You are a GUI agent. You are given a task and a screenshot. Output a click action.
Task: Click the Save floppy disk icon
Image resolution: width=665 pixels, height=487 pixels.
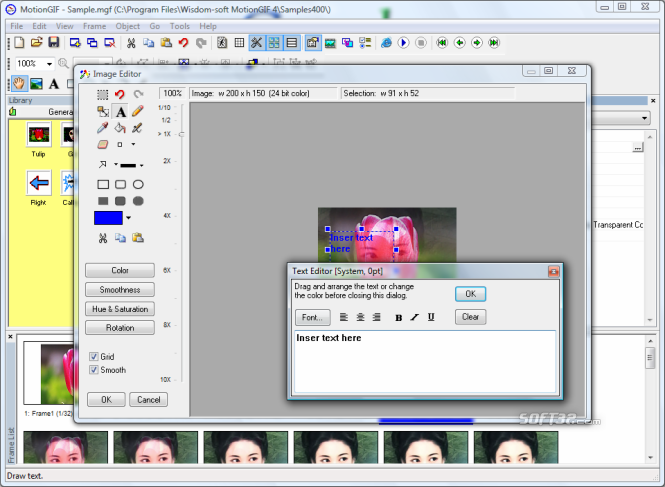(53, 42)
